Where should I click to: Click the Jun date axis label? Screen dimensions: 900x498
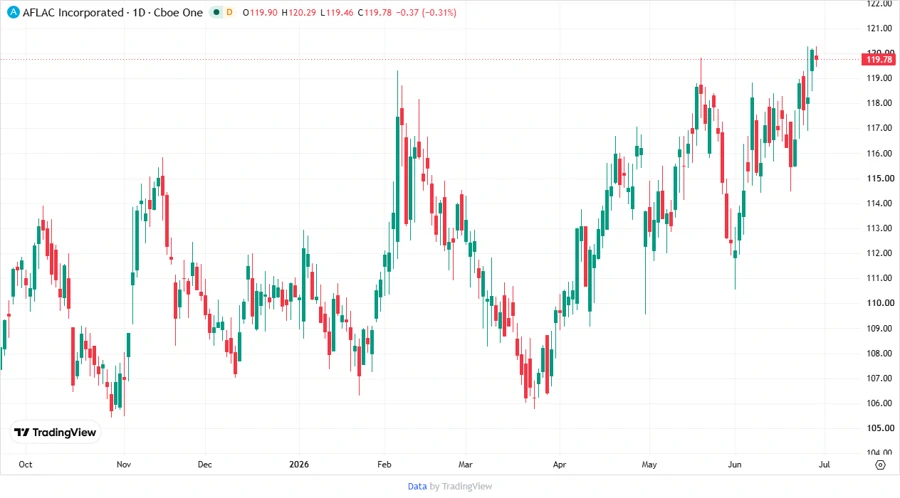click(735, 464)
